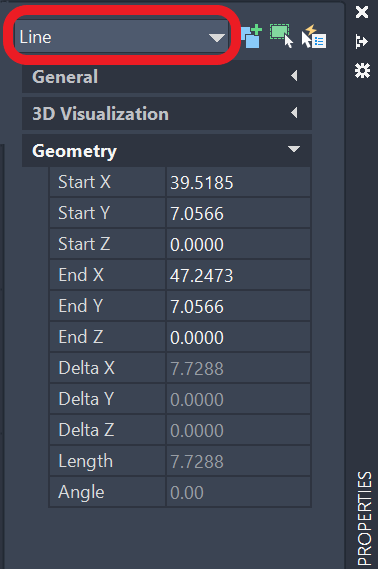This screenshot has height=569, width=378.
Task: Edit the Start X value 39.5185
Action: click(238, 182)
